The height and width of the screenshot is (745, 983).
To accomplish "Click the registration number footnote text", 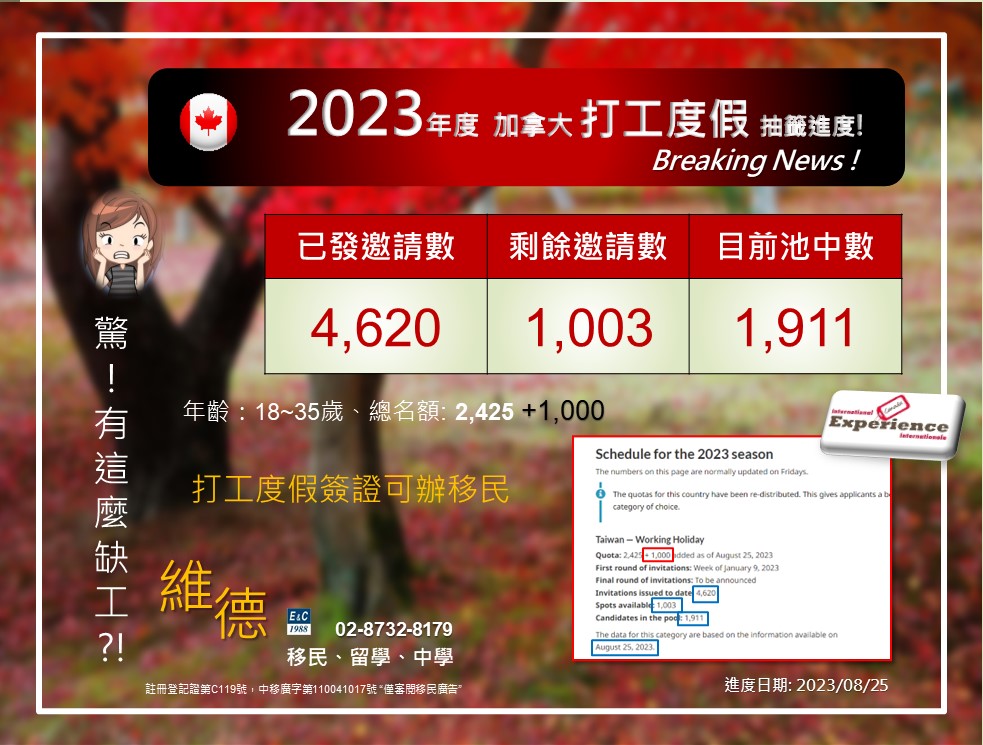I will pyautogui.click(x=303, y=689).
